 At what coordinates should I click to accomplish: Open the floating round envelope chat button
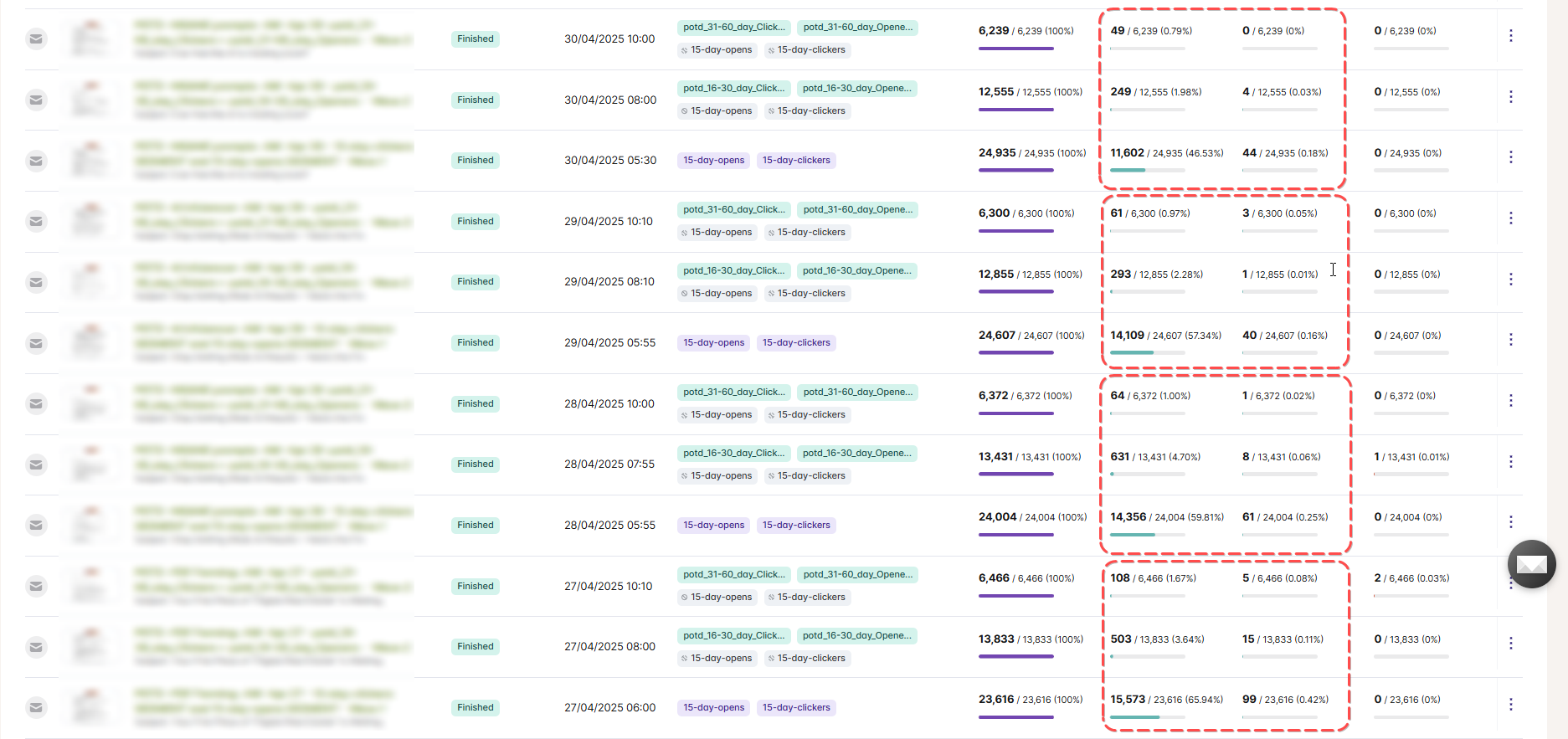pyautogui.click(x=1531, y=564)
